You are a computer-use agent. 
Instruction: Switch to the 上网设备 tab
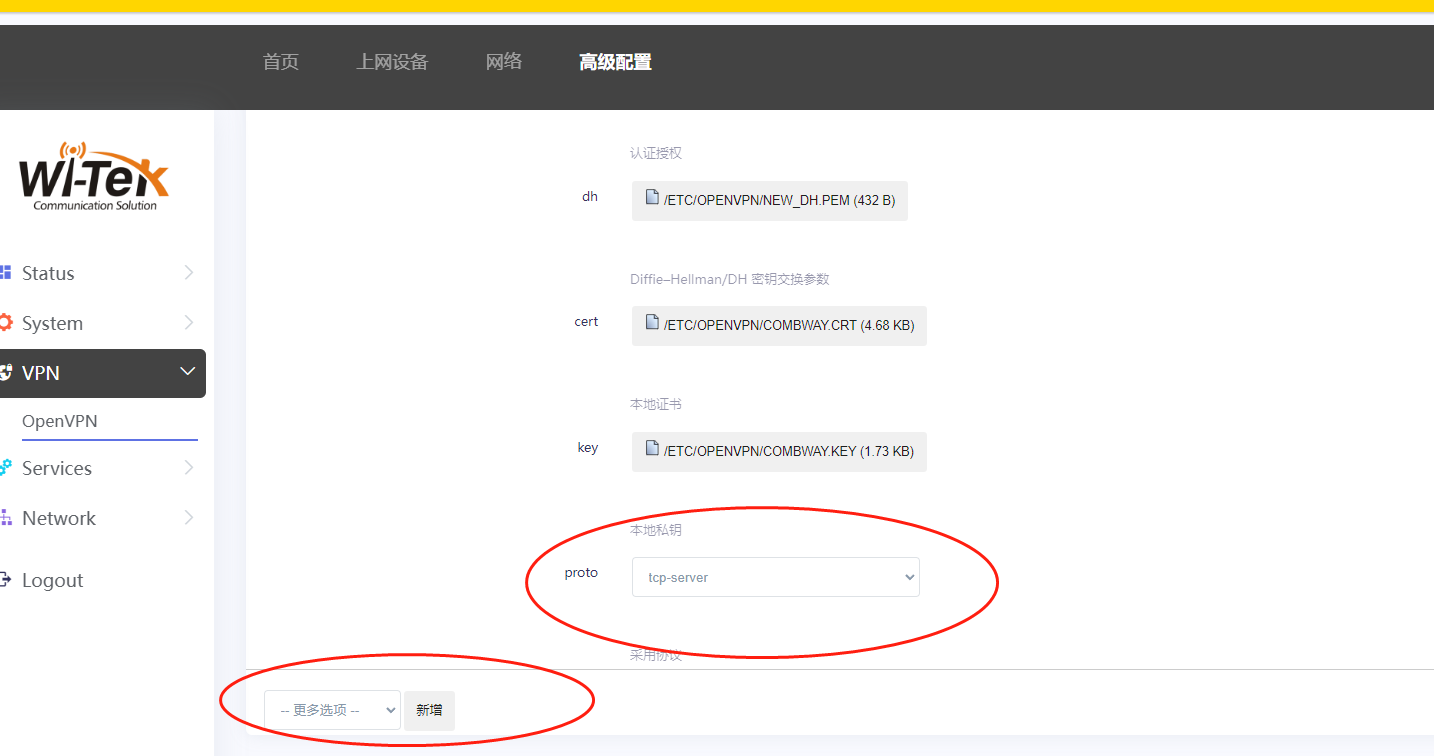point(392,62)
